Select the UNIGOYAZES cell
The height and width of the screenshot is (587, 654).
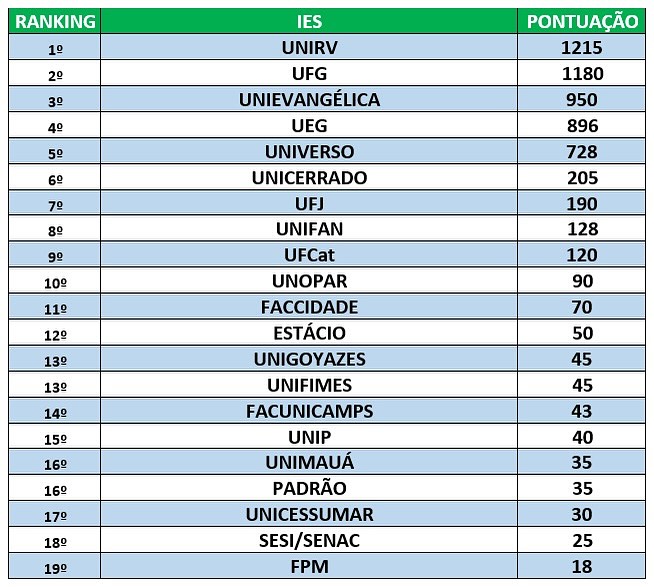pos(309,358)
